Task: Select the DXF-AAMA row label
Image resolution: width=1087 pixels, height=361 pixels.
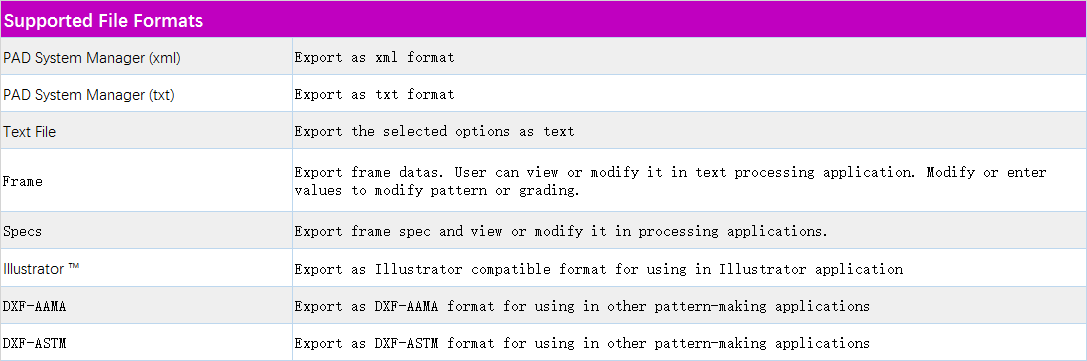Action: point(35,306)
